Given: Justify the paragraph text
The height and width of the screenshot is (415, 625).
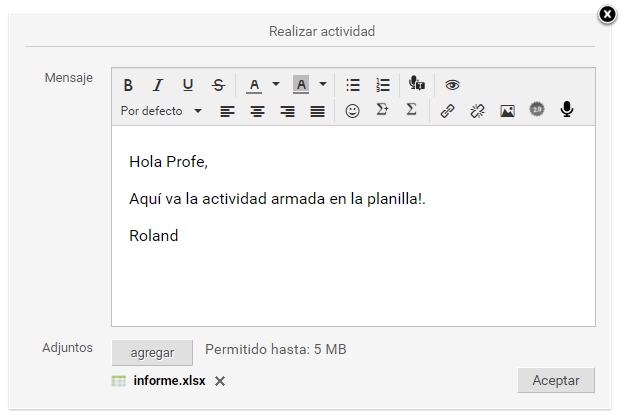Looking at the screenshot, I should pyautogui.click(x=317, y=111).
